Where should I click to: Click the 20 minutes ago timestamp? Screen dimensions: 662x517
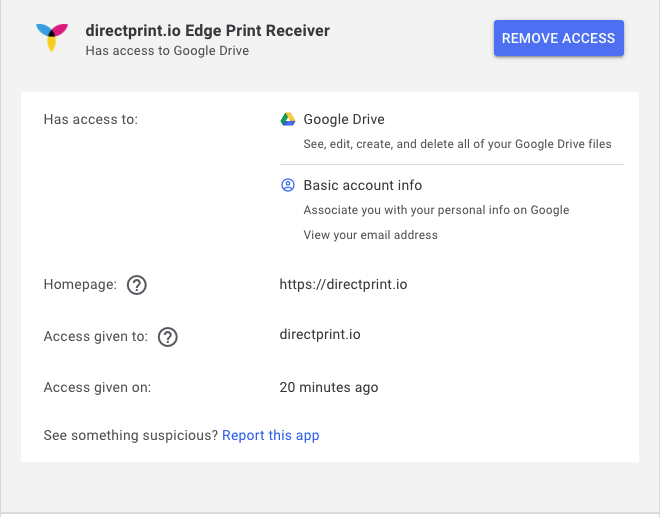pyautogui.click(x=329, y=387)
